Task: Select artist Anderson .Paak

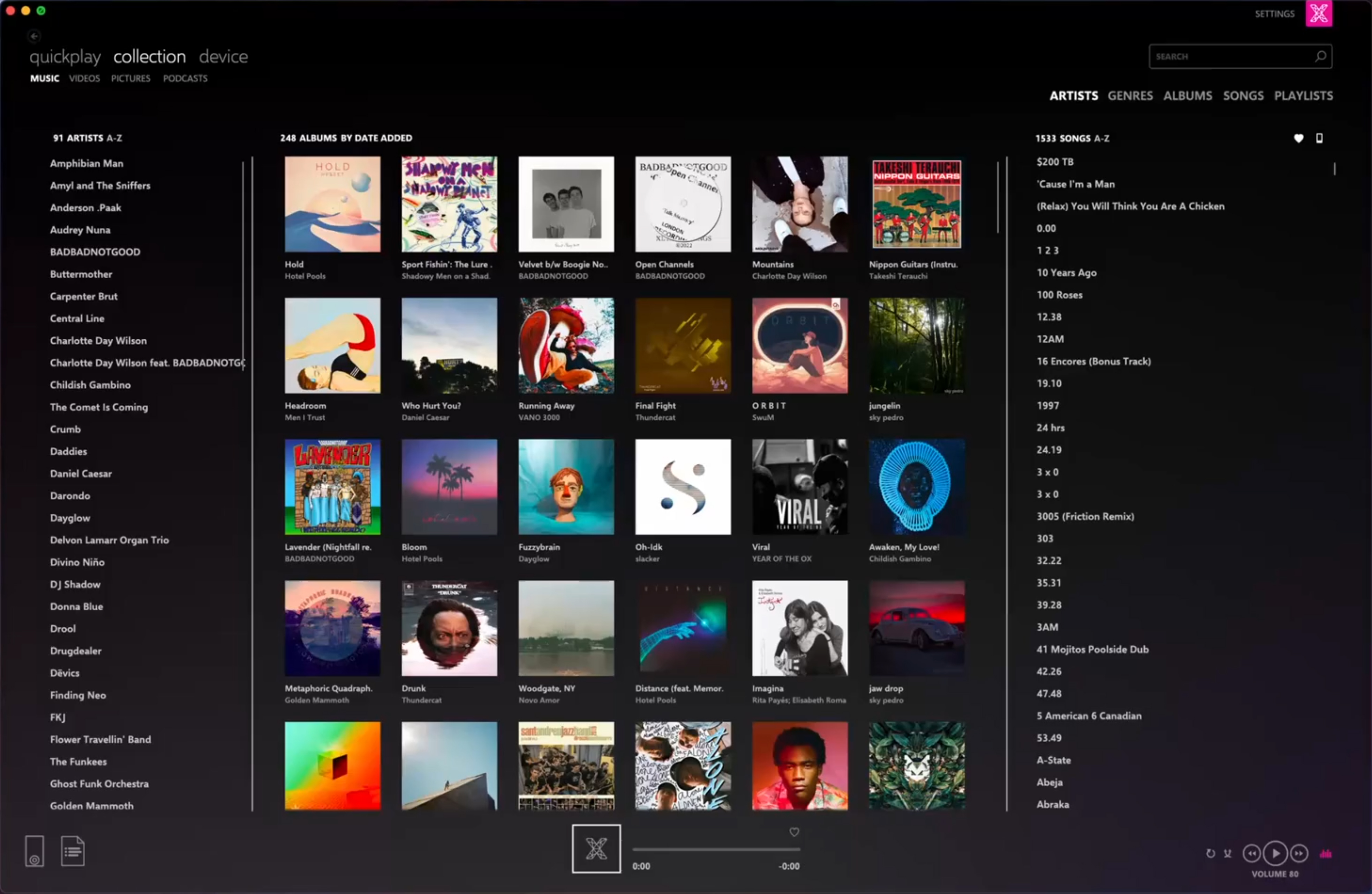Action: click(x=85, y=208)
